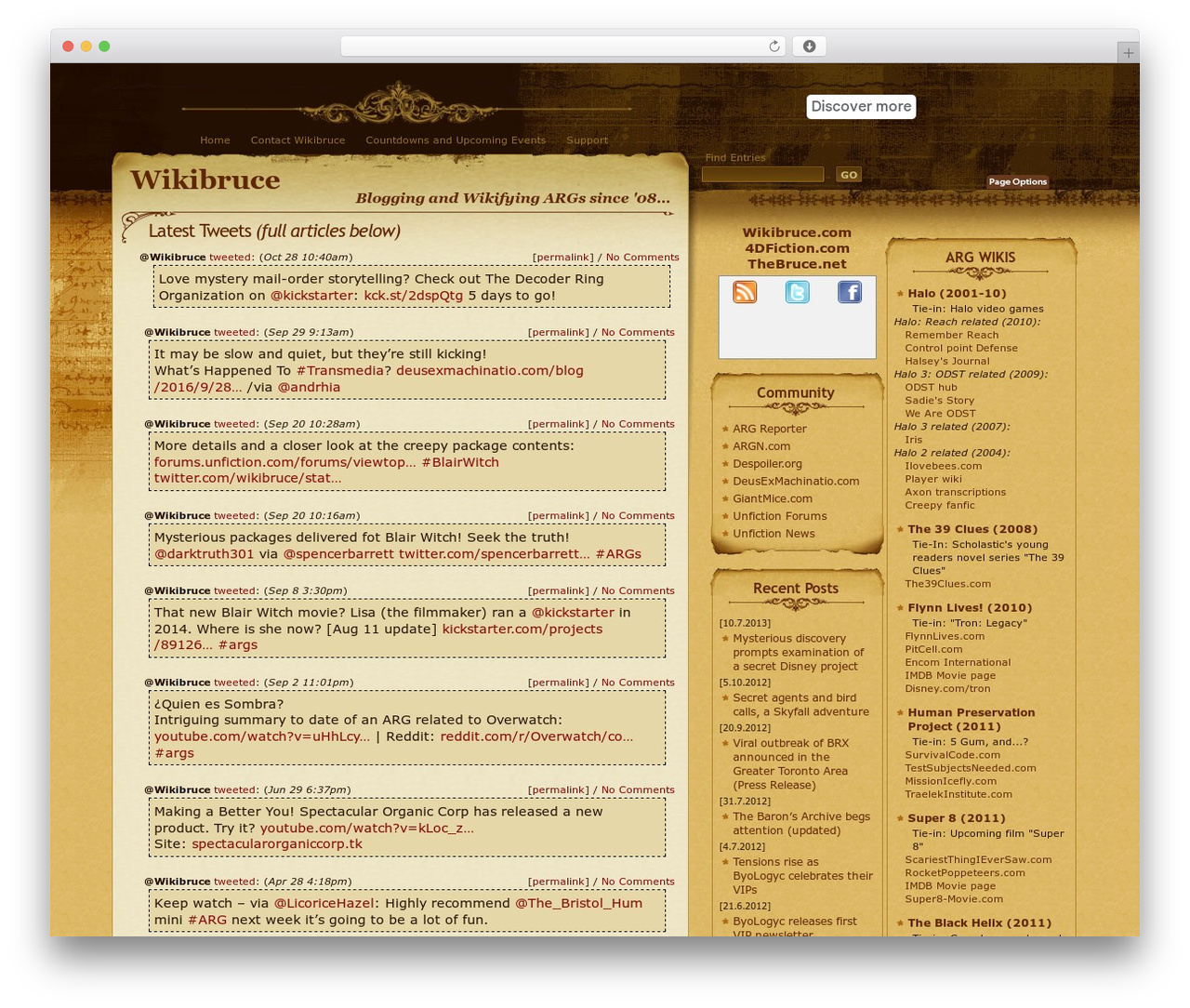Open Super 8 (2011) wiki heading
This screenshot has width=1190, height=1008.
coord(957,818)
